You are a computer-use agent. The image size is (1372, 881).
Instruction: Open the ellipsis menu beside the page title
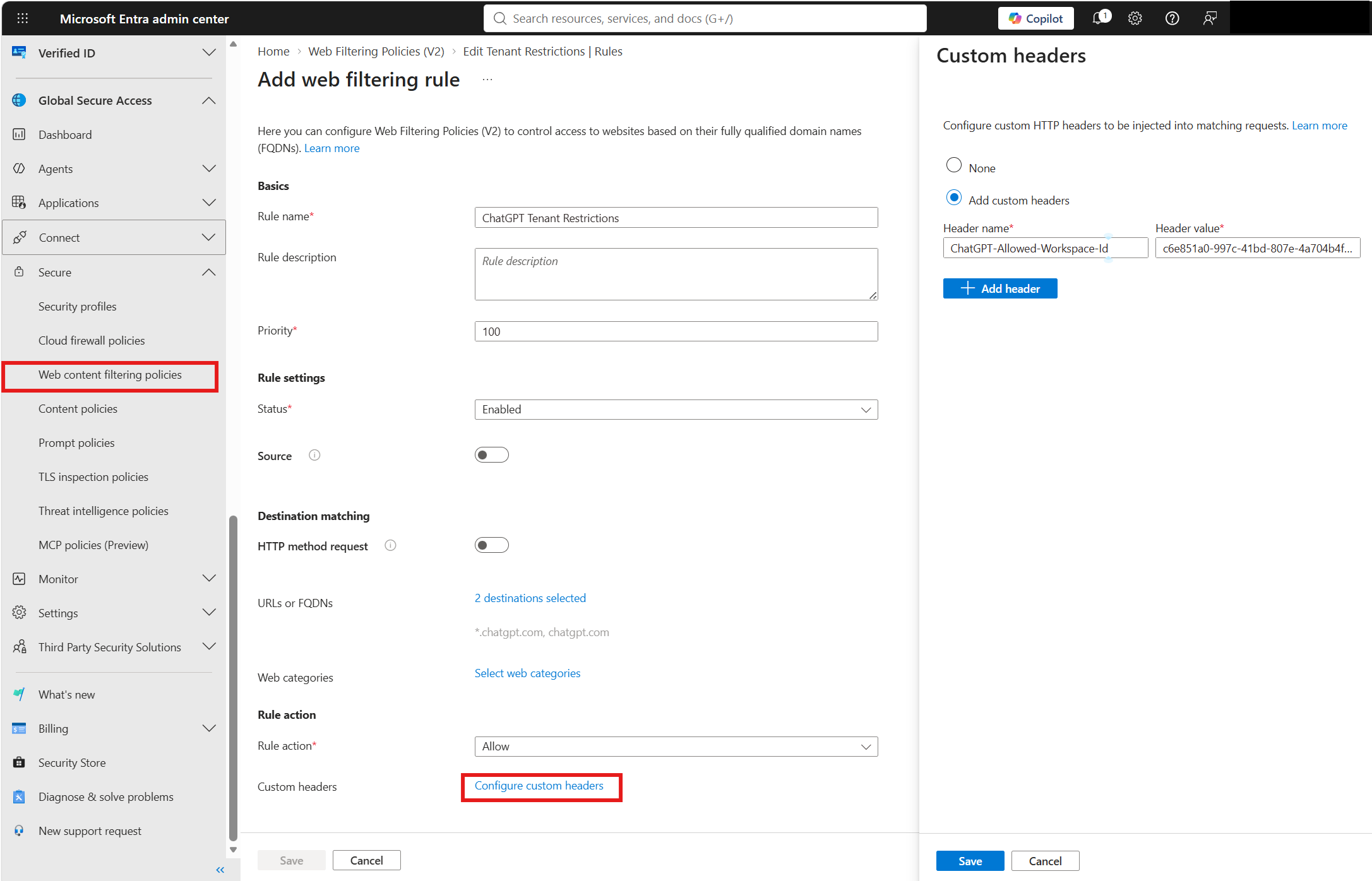pyautogui.click(x=487, y=80)
